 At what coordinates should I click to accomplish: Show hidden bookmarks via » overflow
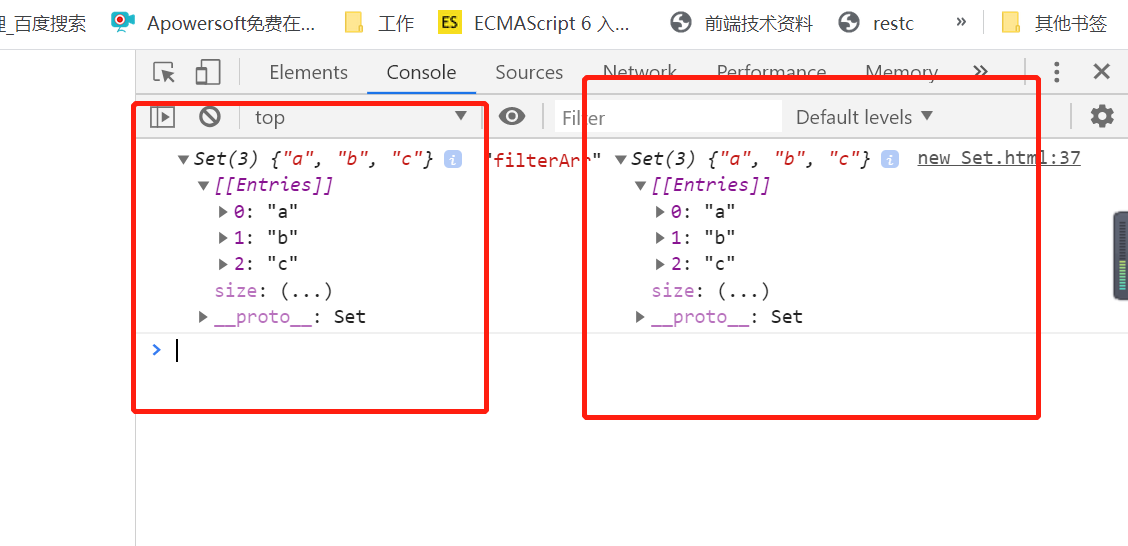(961, 22)
